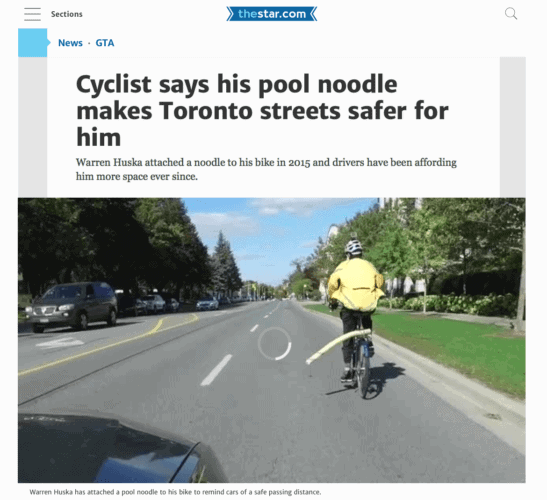Screen dimensions: 547x500
Task: Click the cyclist's yellow jacket in the photo
Action: coord(356,285)
